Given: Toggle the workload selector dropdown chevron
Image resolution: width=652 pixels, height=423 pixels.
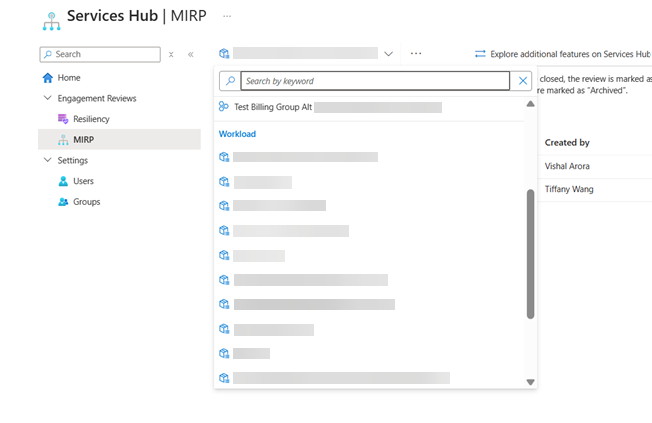Looking at the screenshot, I should click(x=388, y=54).
